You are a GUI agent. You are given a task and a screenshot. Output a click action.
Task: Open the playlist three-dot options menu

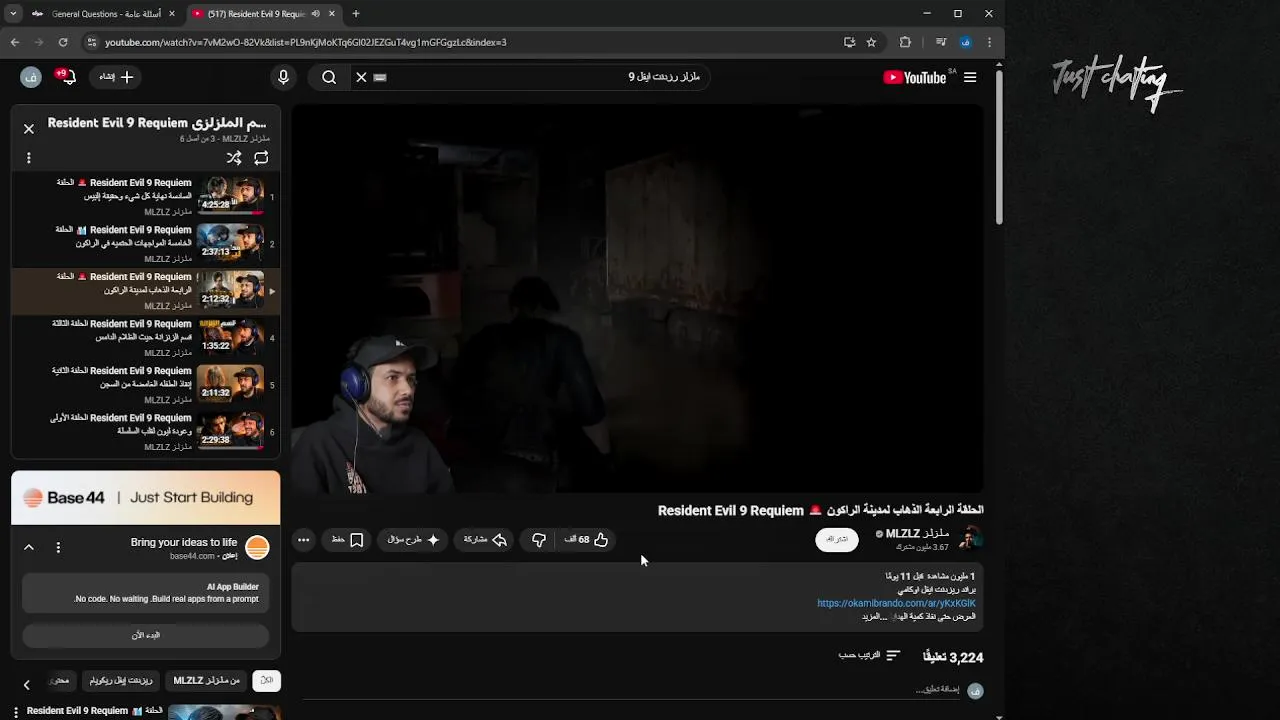(x=29, y=158)
